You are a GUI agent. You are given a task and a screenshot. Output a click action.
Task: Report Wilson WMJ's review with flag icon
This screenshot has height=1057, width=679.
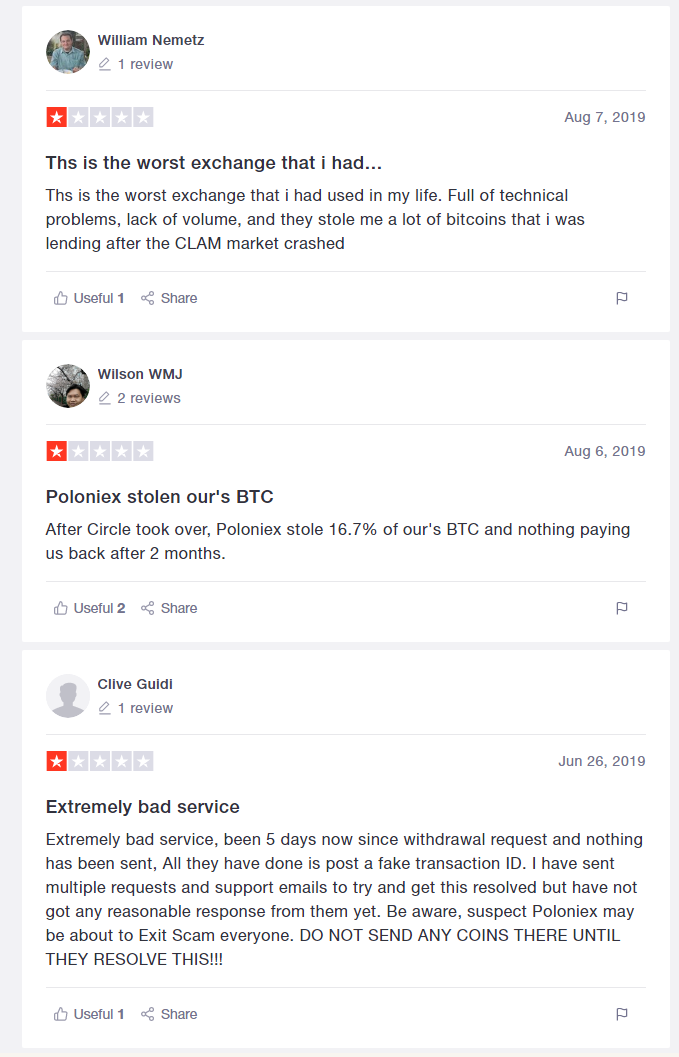pos(622,608)
